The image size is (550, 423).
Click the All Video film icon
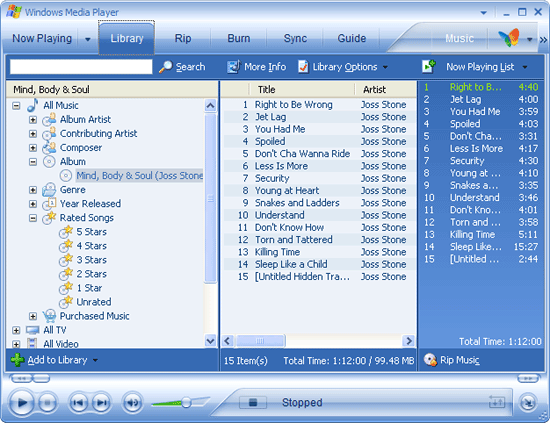[x=32, y=344]
